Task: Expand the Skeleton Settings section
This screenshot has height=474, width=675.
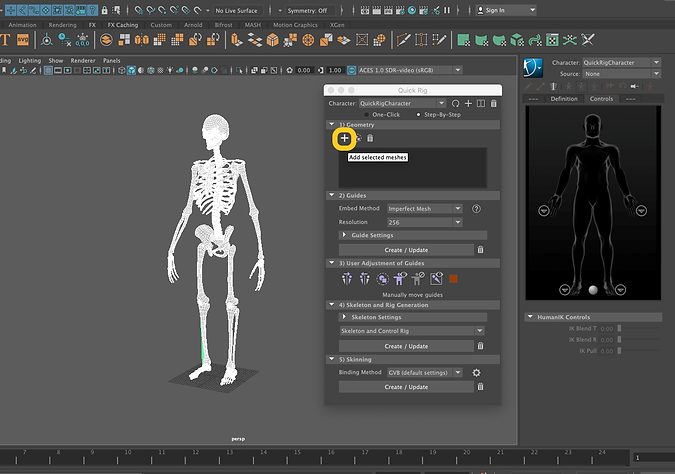Action: [x=413, y=317]
